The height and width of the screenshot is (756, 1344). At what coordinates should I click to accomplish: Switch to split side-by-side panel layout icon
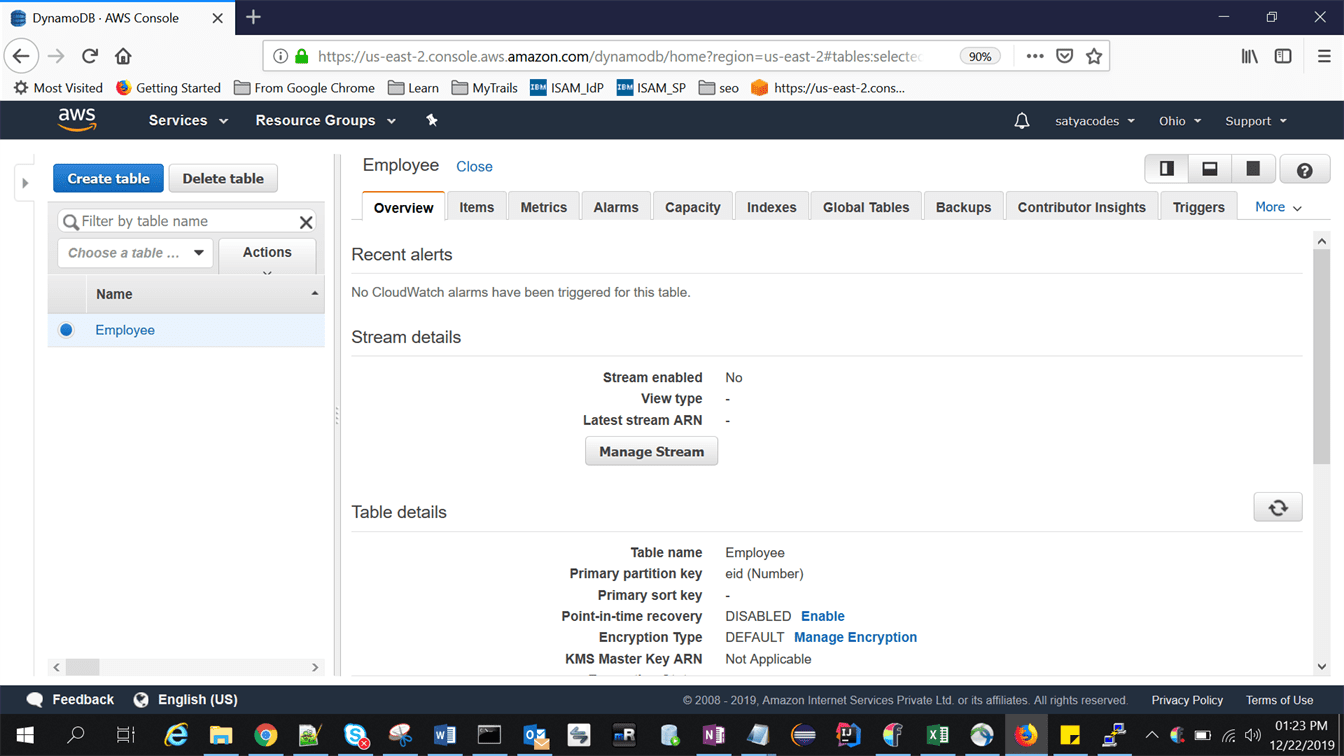(1166, 169)
